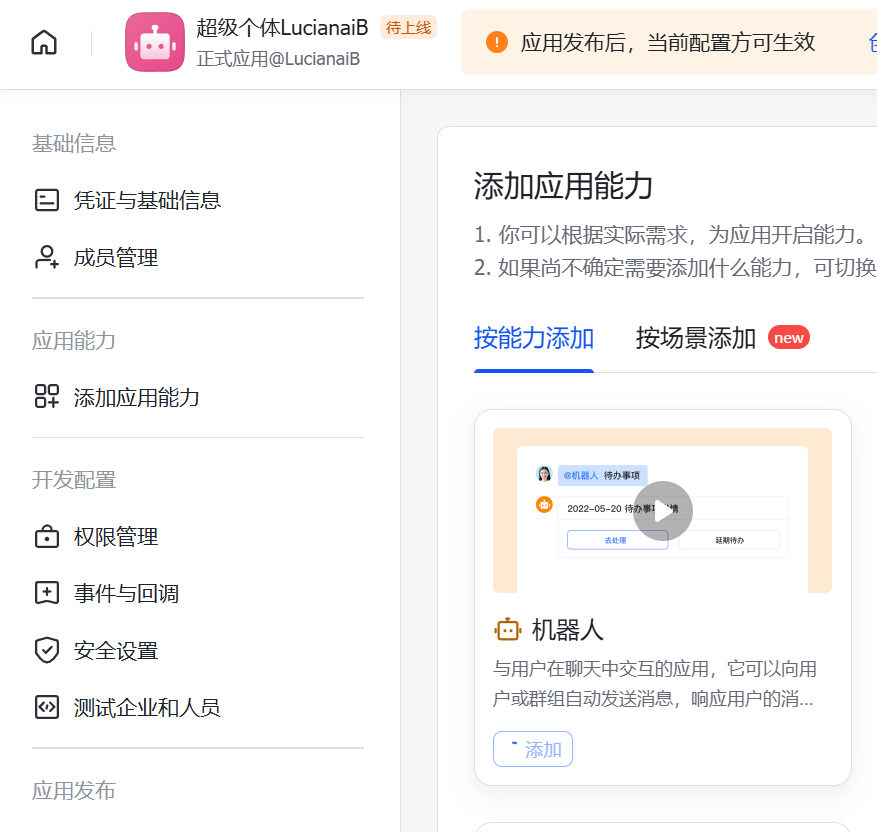Click the 添加应用能力 grid-plus icon

[x=47, y=397]
